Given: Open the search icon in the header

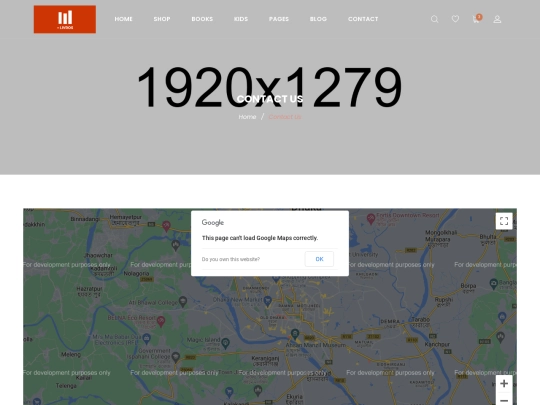Looking at the screenshot, I should [x=435, y=19].
